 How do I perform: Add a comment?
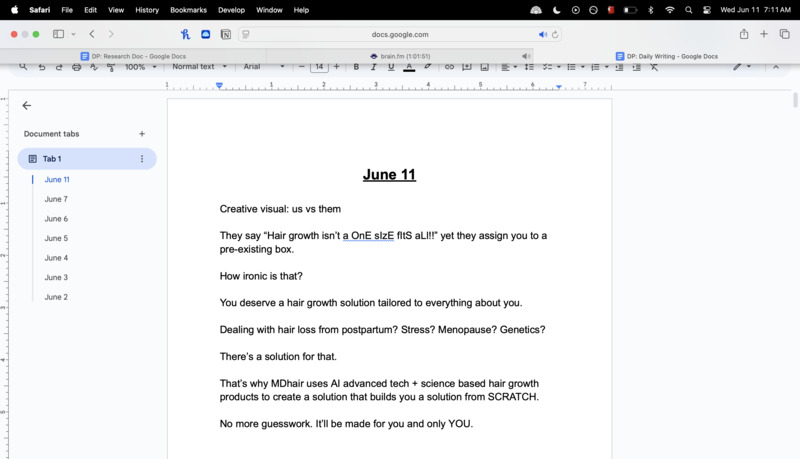[466, 67]
